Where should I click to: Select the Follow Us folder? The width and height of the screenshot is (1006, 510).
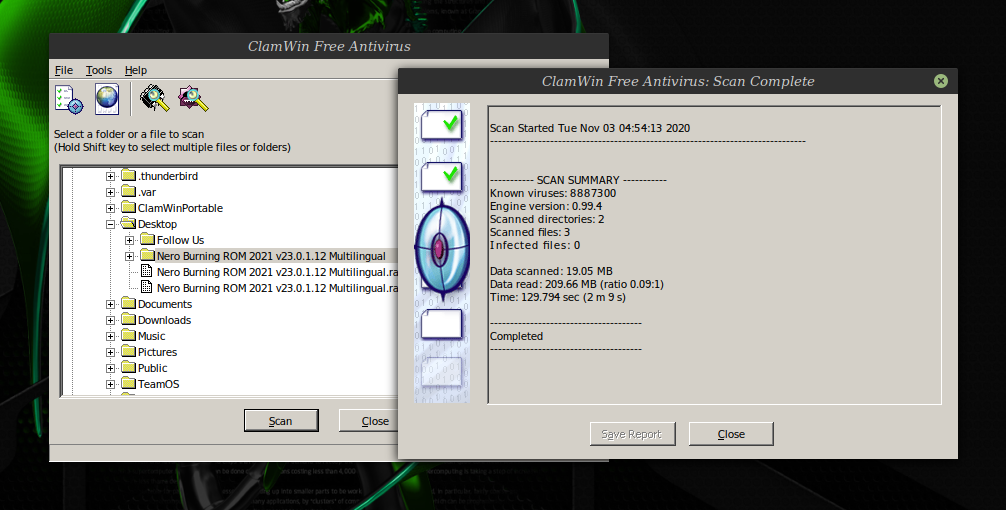tap(180, 240)
